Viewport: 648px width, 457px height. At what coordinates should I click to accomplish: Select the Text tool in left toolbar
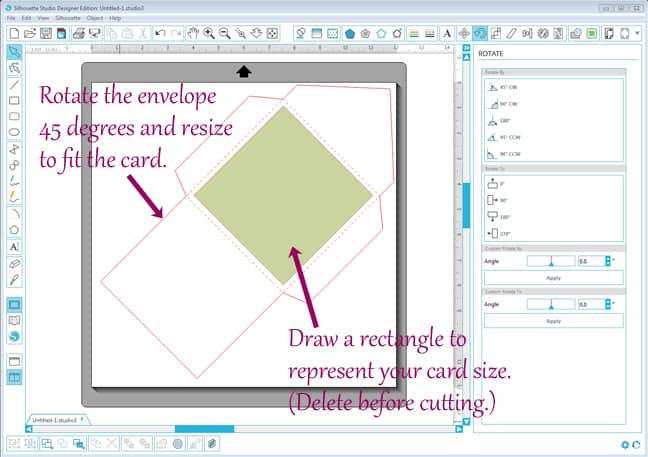coord(14,246)
